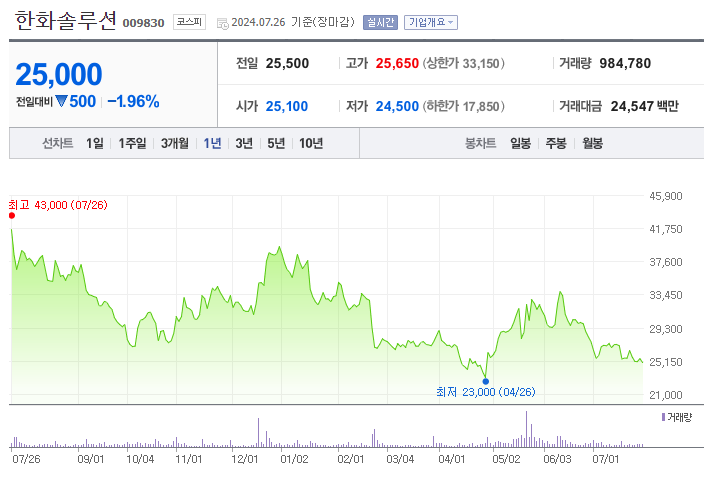Viewport: 704px width, 480px height.
Task: Click the blue 최저 23,000 low marker dot
Action: pyautogui.click(x=485, y=381)
